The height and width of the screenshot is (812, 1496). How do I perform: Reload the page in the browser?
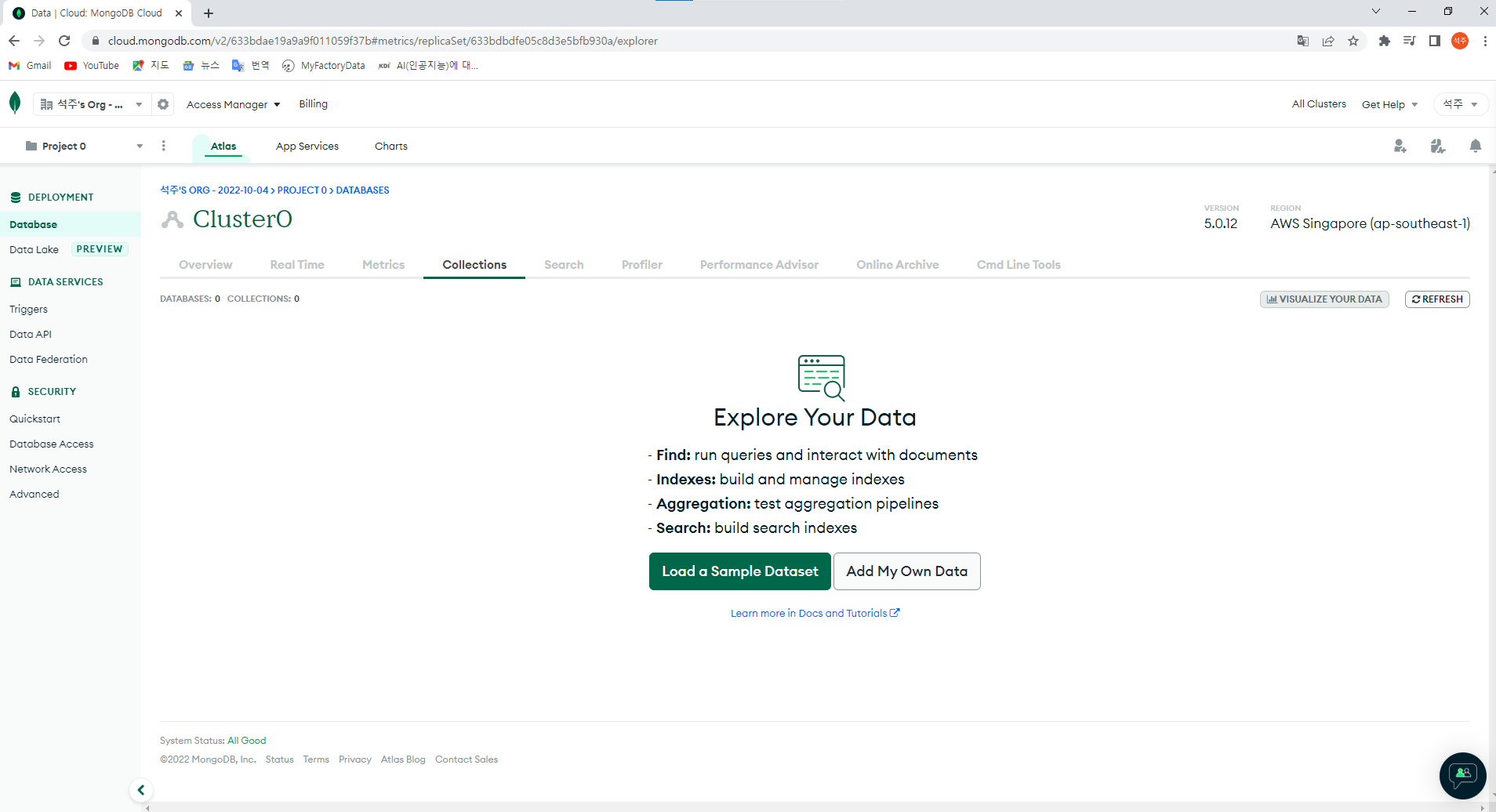pos(64,41)
